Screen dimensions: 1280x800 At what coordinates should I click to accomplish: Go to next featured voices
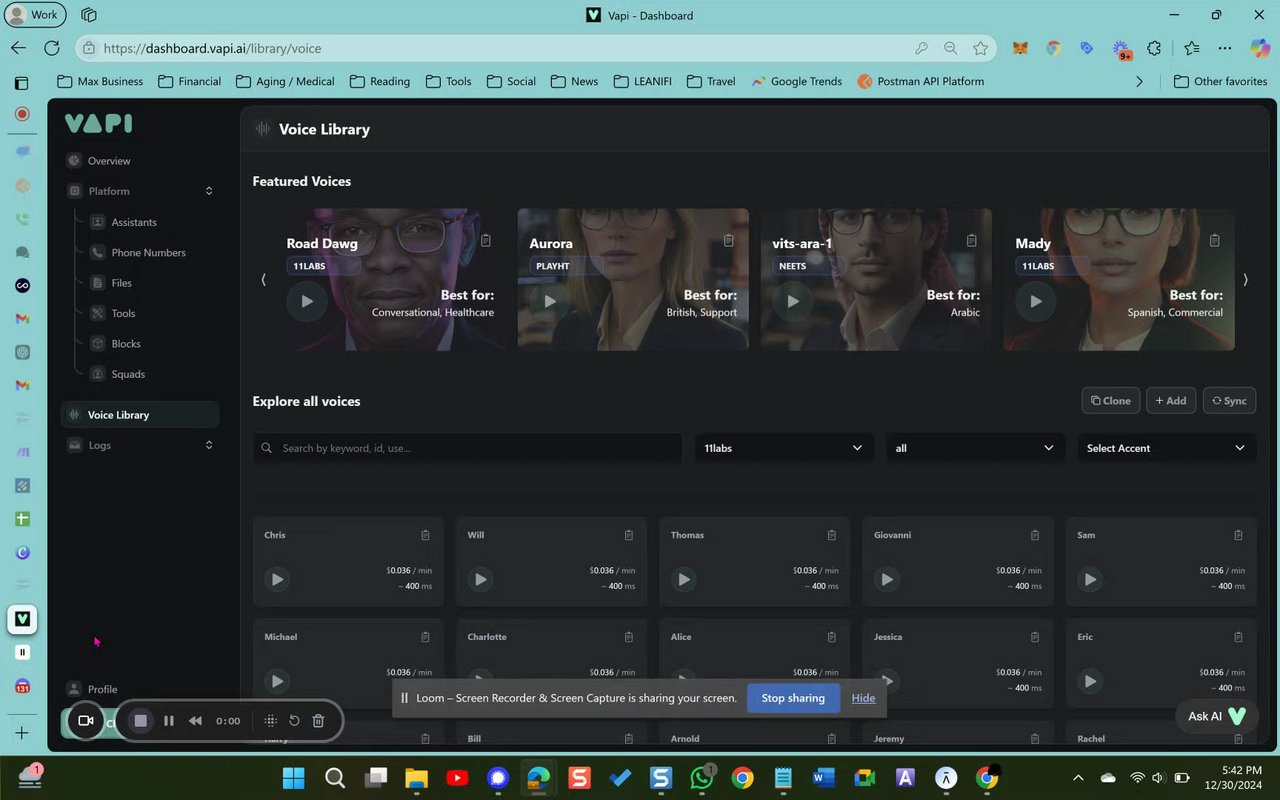pyautogui.click(x=1245, y=280)
